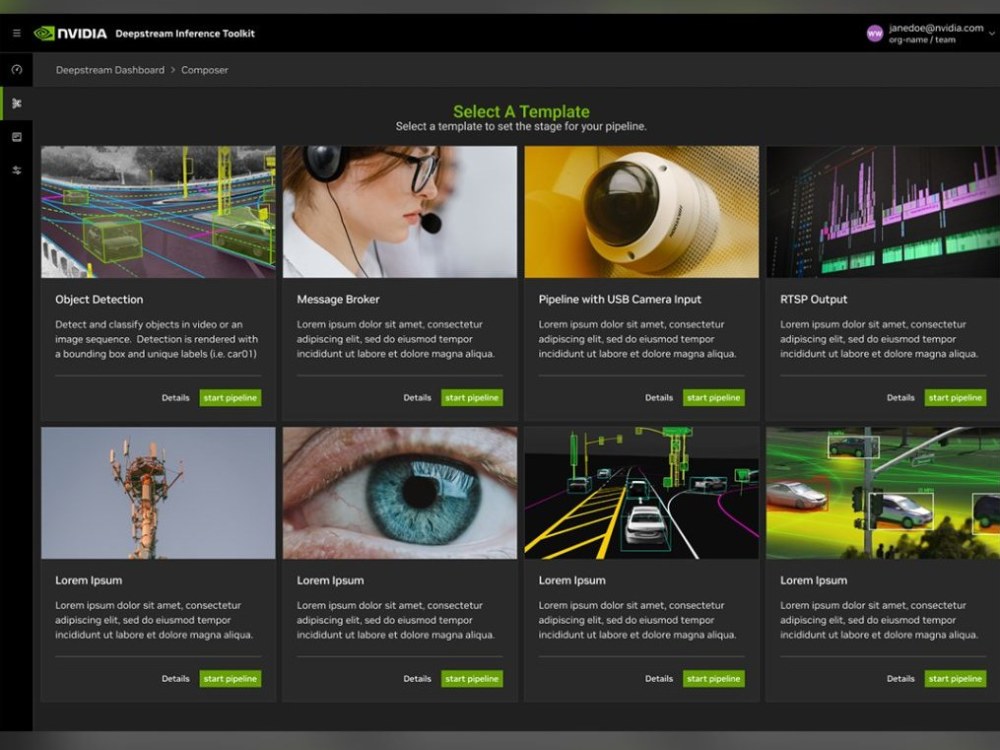Click the 'Select a template to set the stage' subtitle

point(521,126)
